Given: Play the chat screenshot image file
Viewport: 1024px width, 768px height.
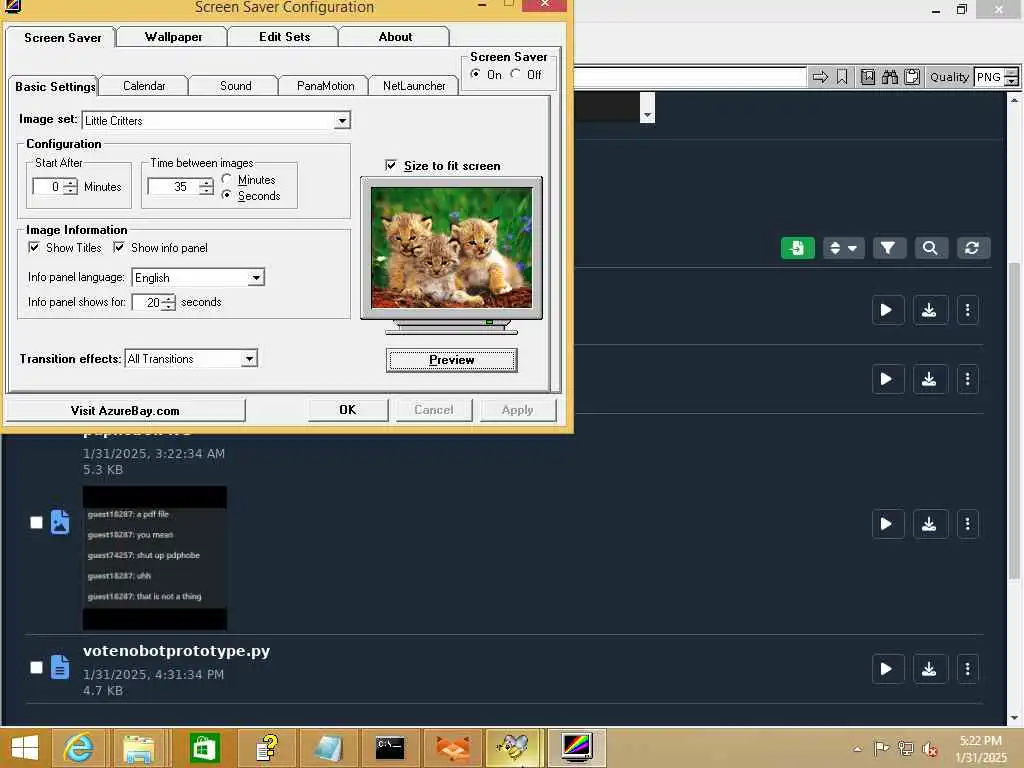Looking at the screenshot, I should pyautogui.click(x=887, y=524).
